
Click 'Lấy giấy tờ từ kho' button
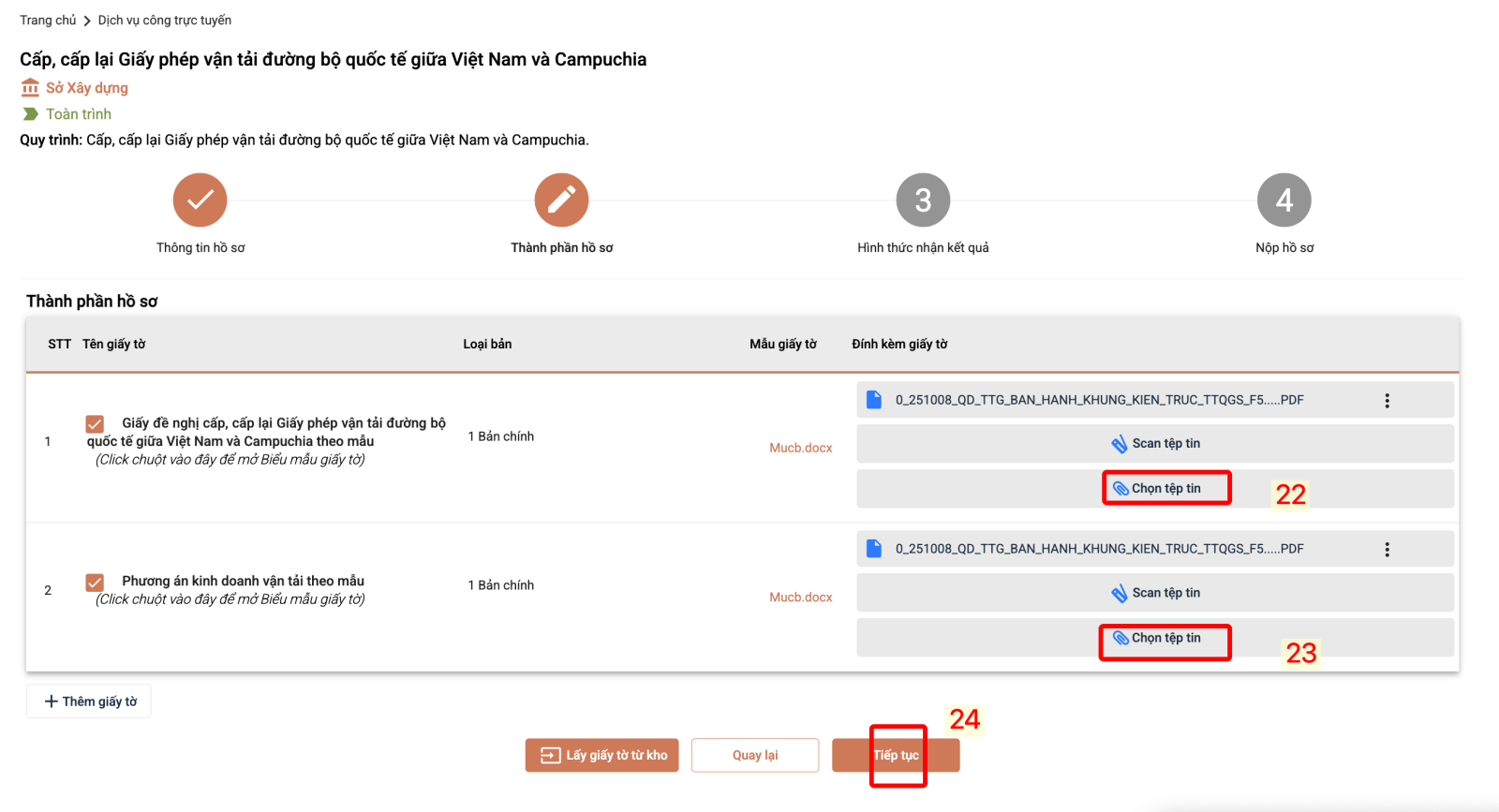[x=601, y=756]
